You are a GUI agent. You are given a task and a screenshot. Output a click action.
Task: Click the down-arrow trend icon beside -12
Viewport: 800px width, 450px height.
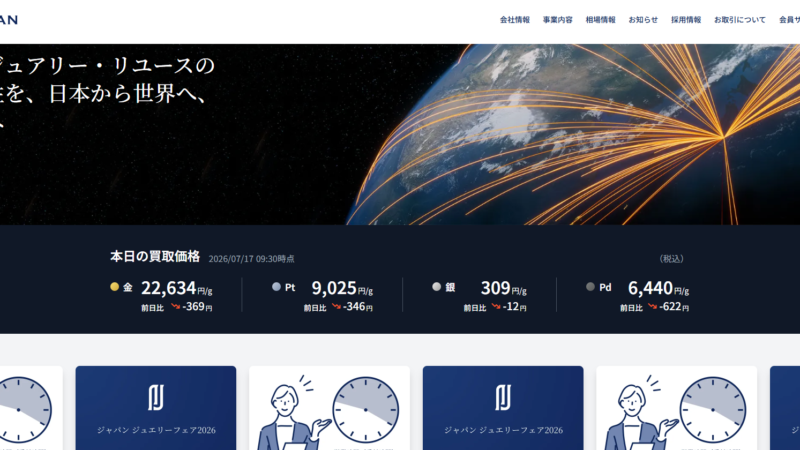(x=496, y=306)
